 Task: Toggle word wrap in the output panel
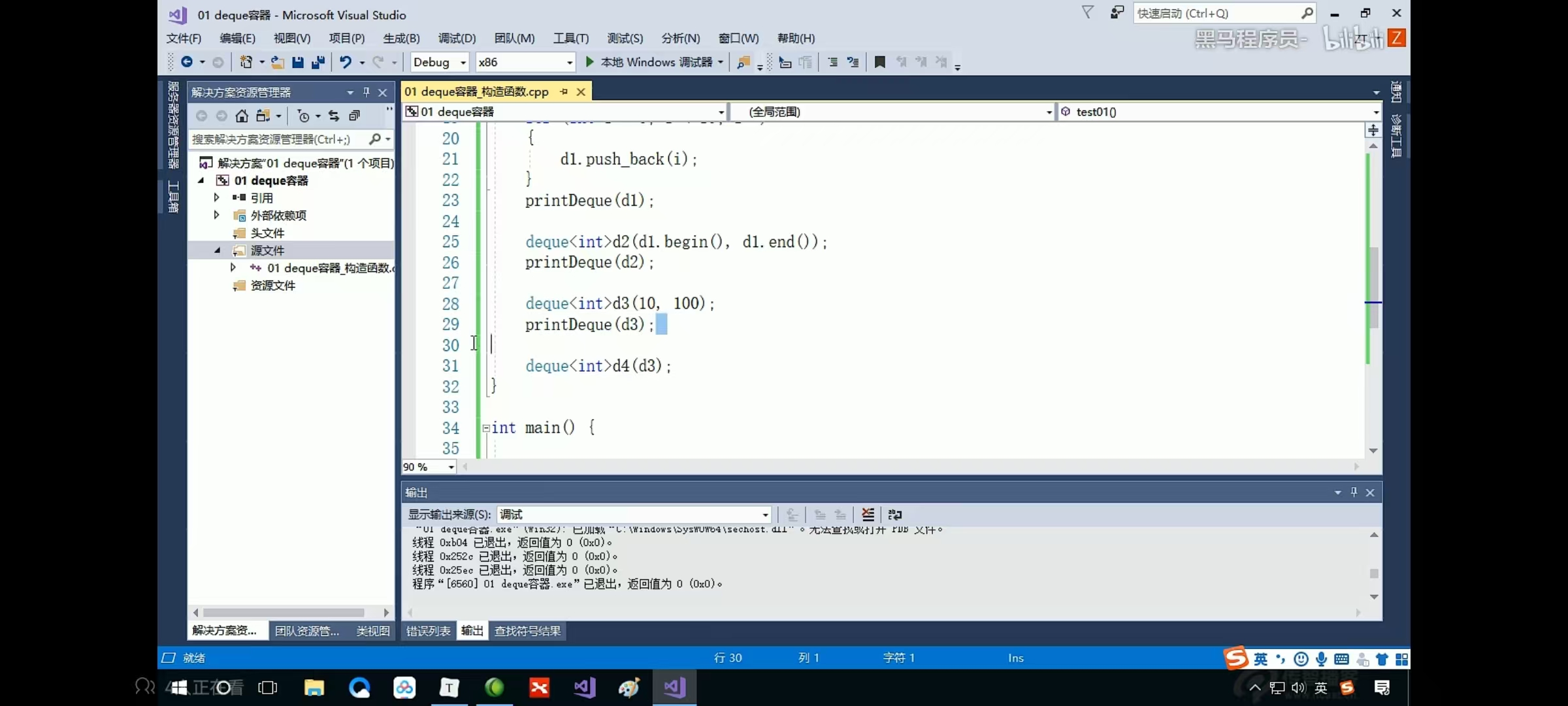[895, 514]
